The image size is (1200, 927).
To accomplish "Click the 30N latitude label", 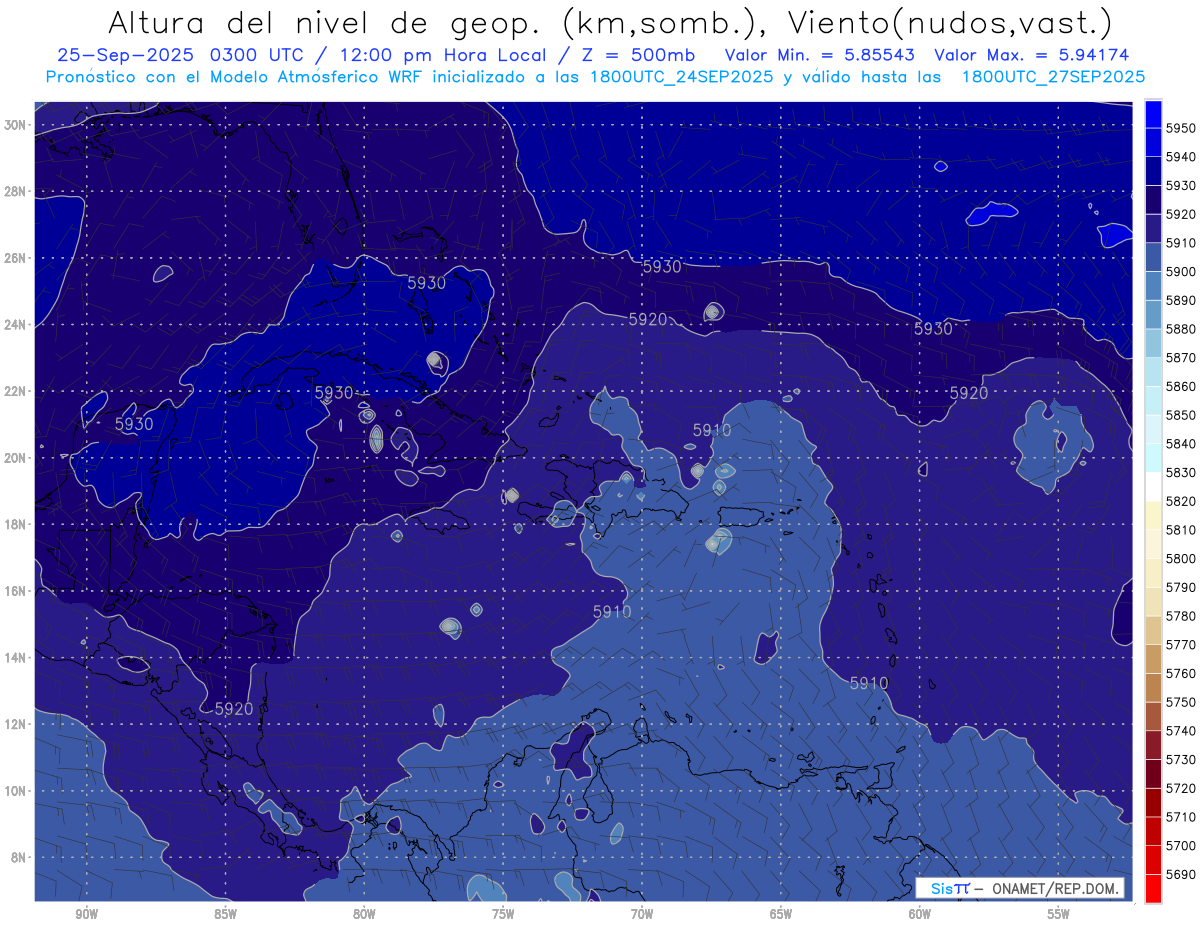I will click(14, 125).
